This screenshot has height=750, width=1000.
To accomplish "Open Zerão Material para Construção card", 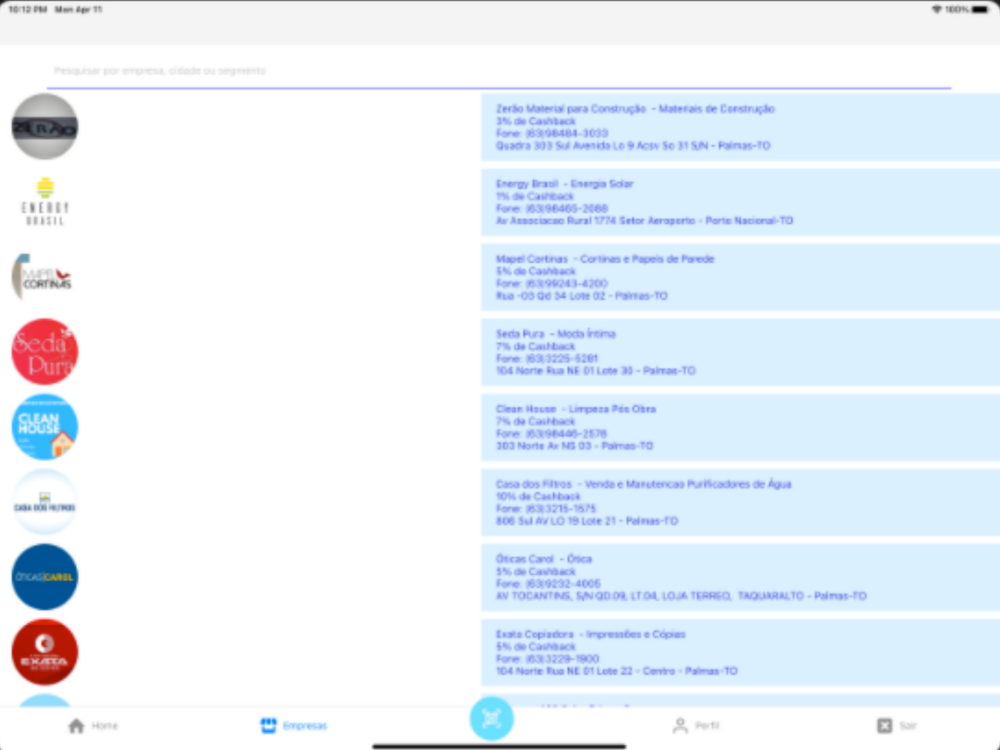I will [740, 127].
